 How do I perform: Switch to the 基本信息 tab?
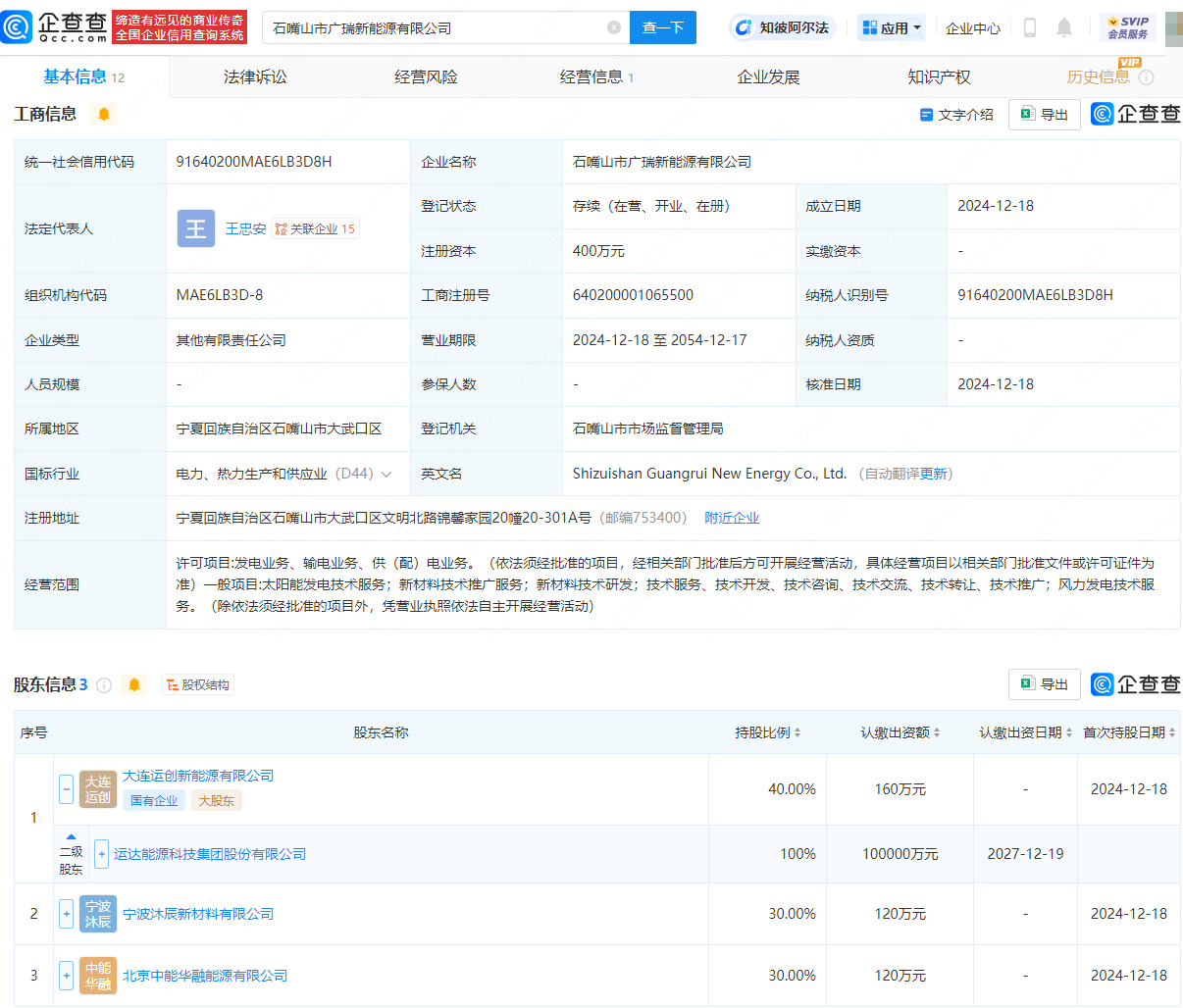(x=84, y=76)
